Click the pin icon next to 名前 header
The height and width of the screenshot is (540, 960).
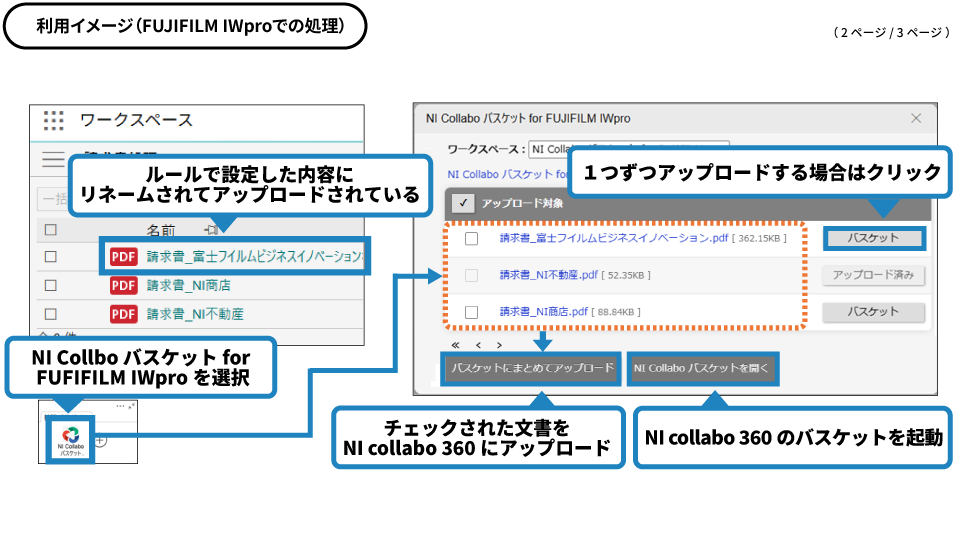point(211,230)
